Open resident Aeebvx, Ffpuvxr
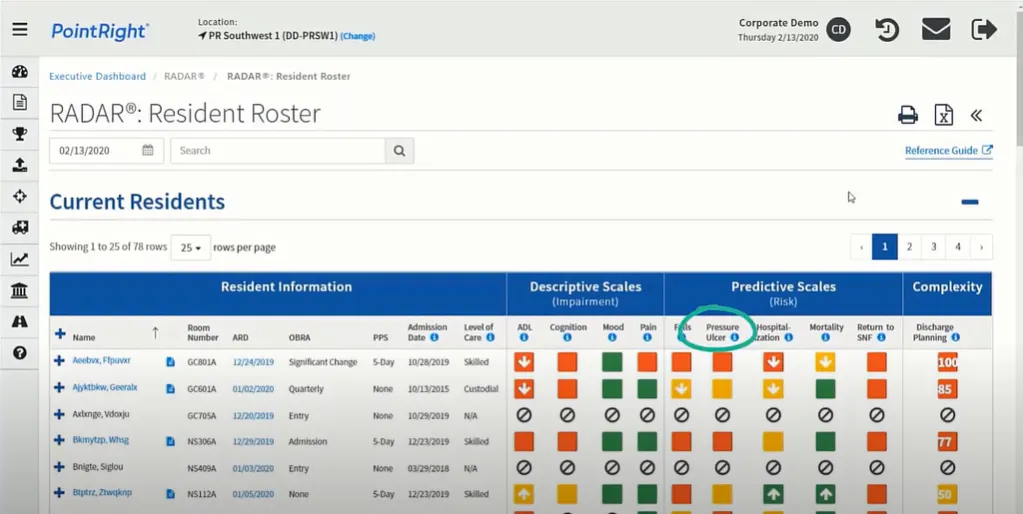This screenshot has height=514, width=1023. click(102, 361)
